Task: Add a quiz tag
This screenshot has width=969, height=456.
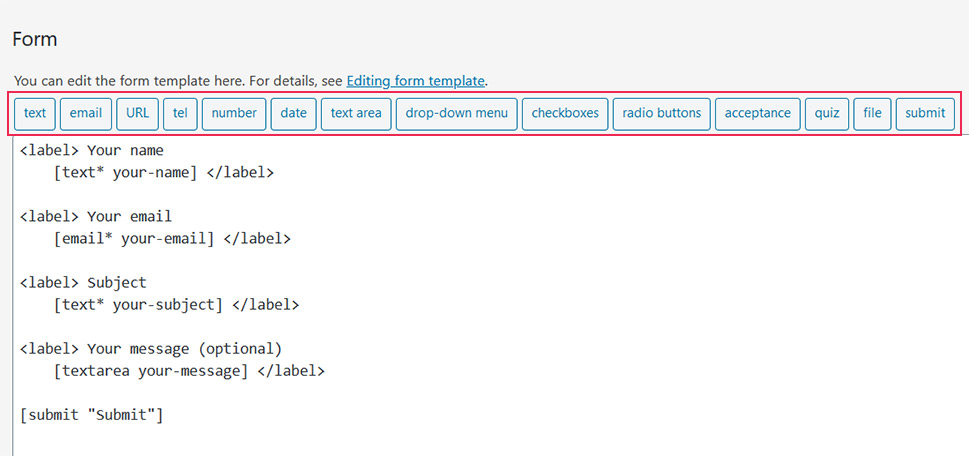Action: point(827,113)
